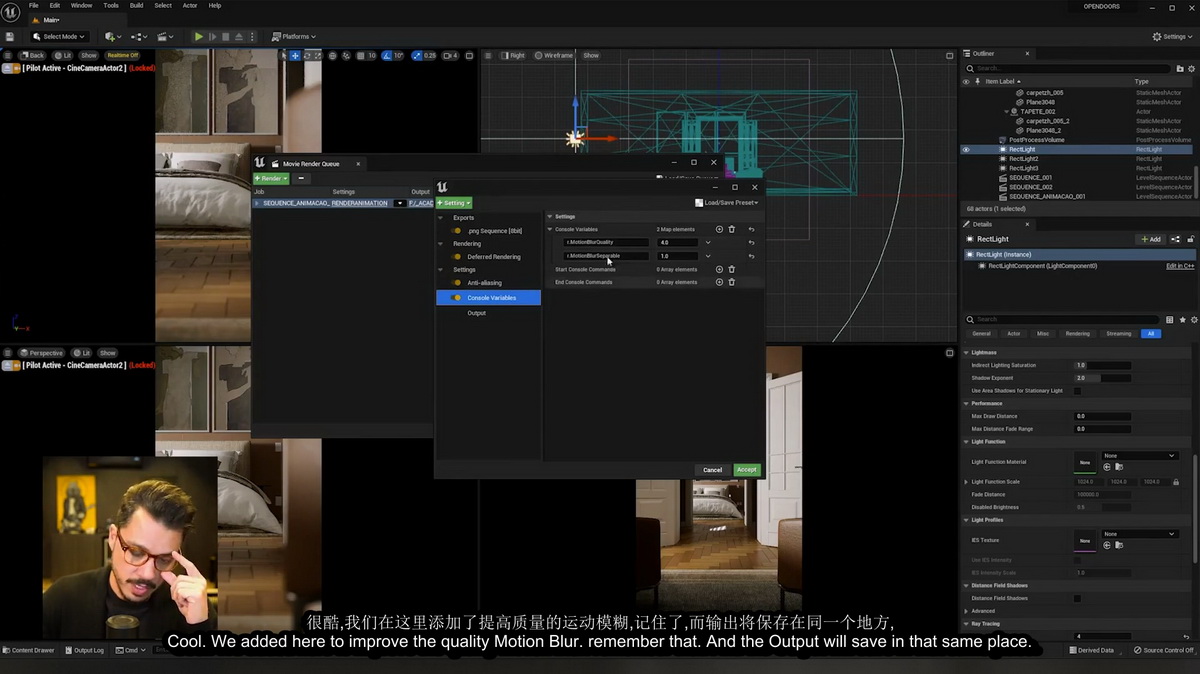Click the trash icon next to Start Console Commands
The height and width of the screenshot is (674, 1200).
pos(731,270)
